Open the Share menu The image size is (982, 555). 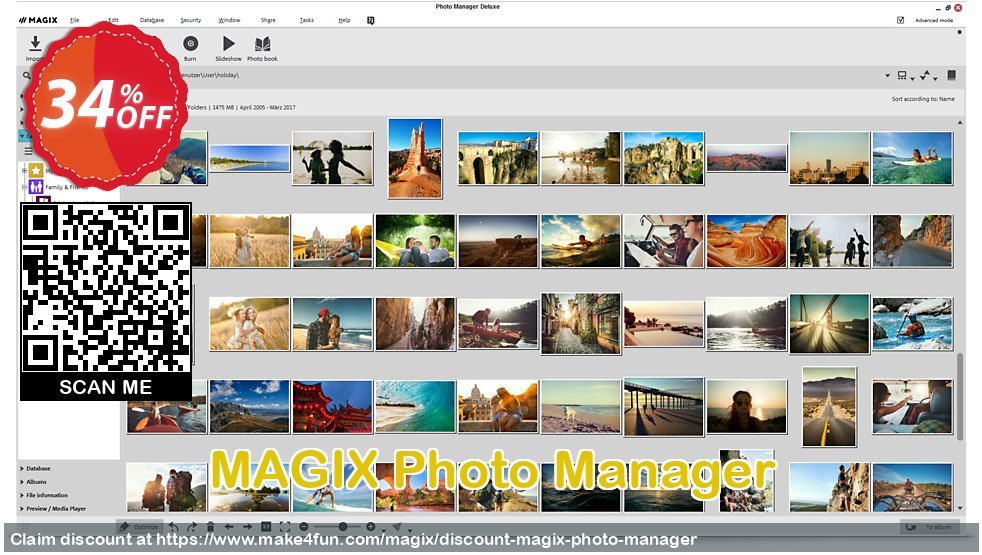tap(268, 20)
